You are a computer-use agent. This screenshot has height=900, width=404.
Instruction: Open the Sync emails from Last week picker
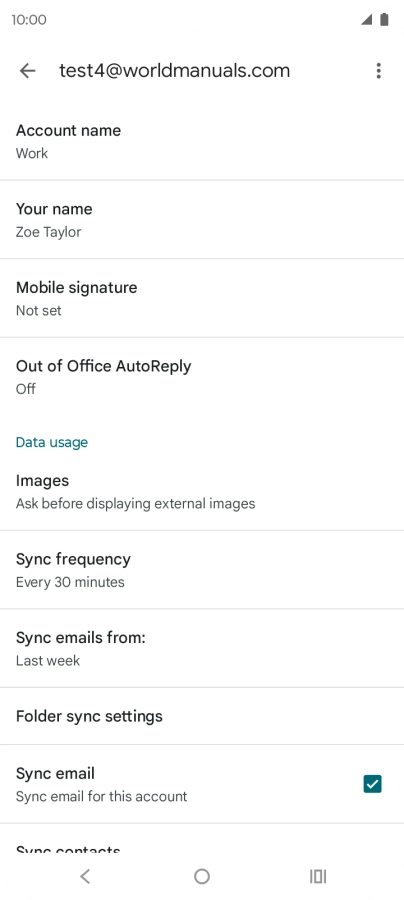pyautogui.click(x=202, y=649)
